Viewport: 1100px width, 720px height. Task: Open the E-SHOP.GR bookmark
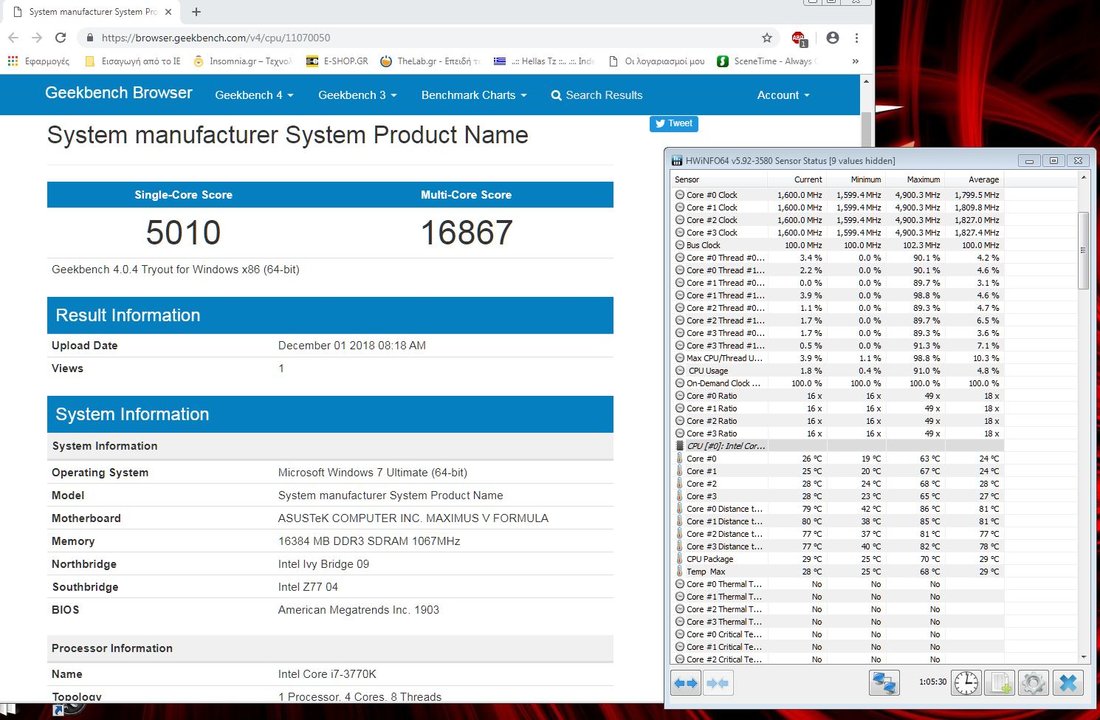pyautogui.click(x=337, y=61)
